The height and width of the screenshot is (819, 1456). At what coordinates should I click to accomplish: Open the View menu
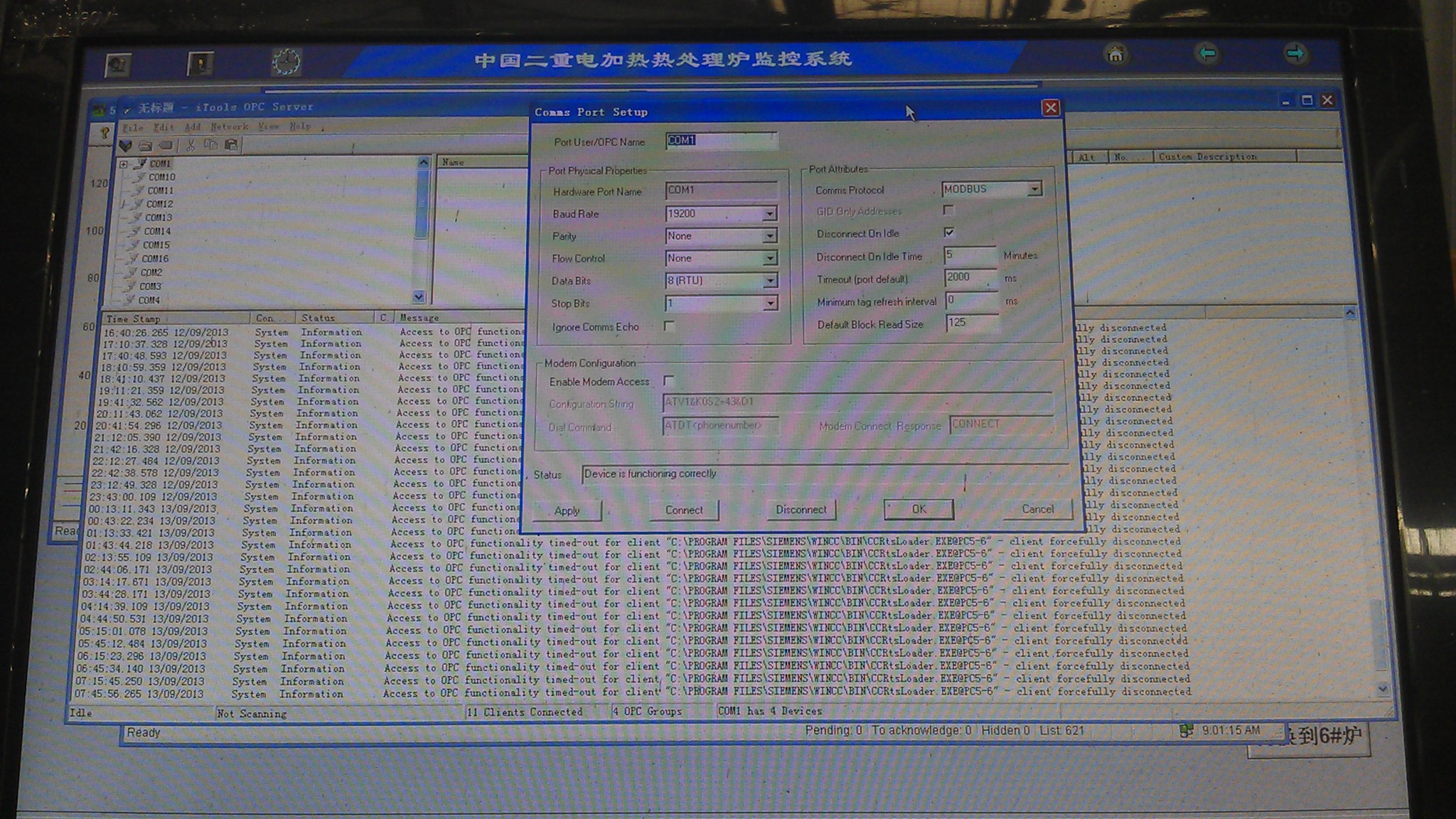(268, 127)
